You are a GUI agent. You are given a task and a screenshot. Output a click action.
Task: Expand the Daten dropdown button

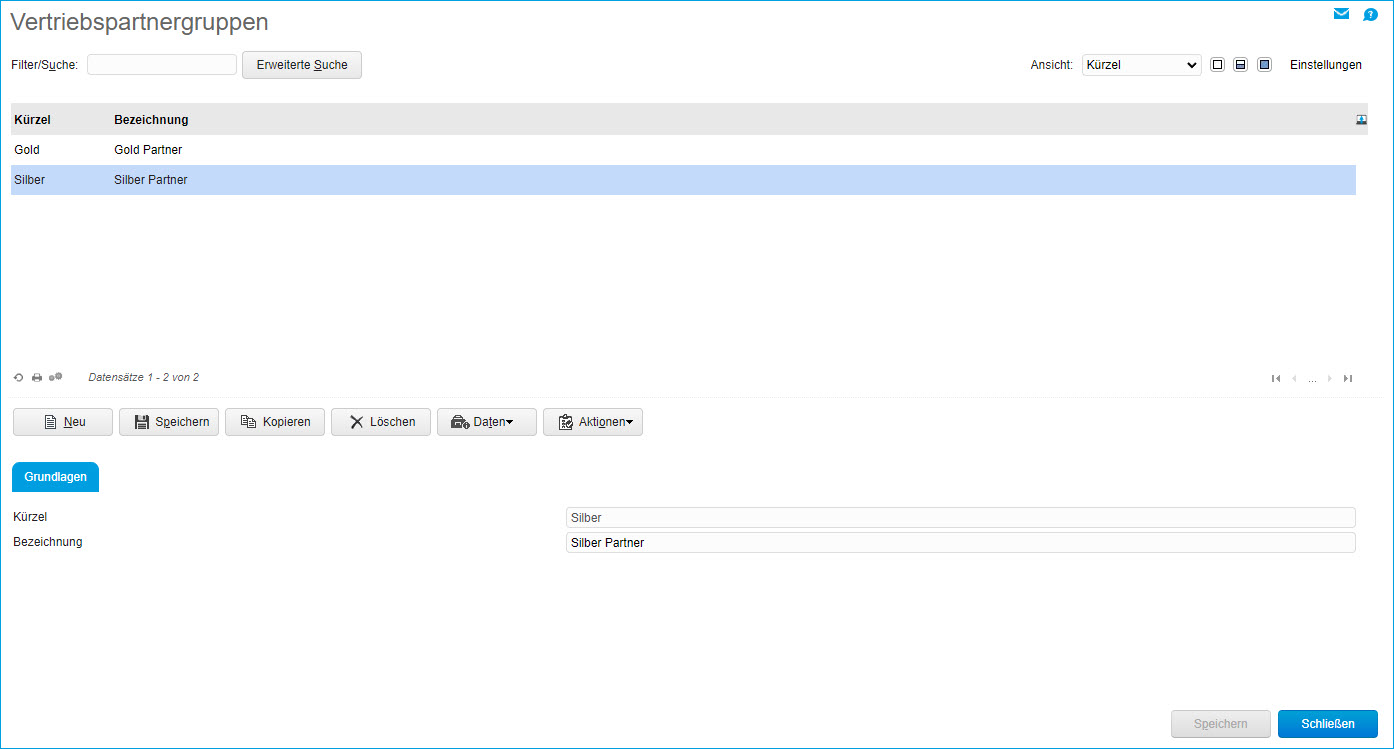point(487,422)
